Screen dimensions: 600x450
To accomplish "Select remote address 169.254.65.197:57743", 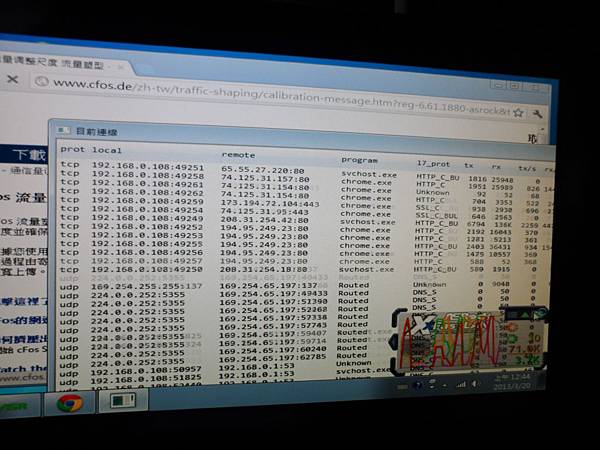I will pyautogui.click(x=272, y=326).
